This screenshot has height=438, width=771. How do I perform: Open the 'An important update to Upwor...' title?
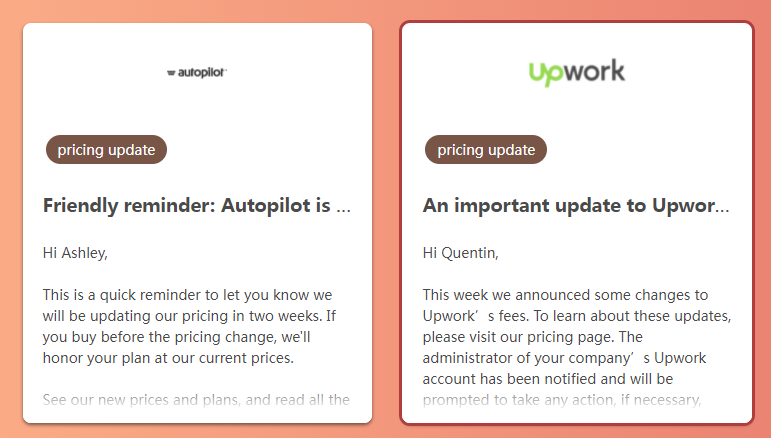tap(576, 205)
